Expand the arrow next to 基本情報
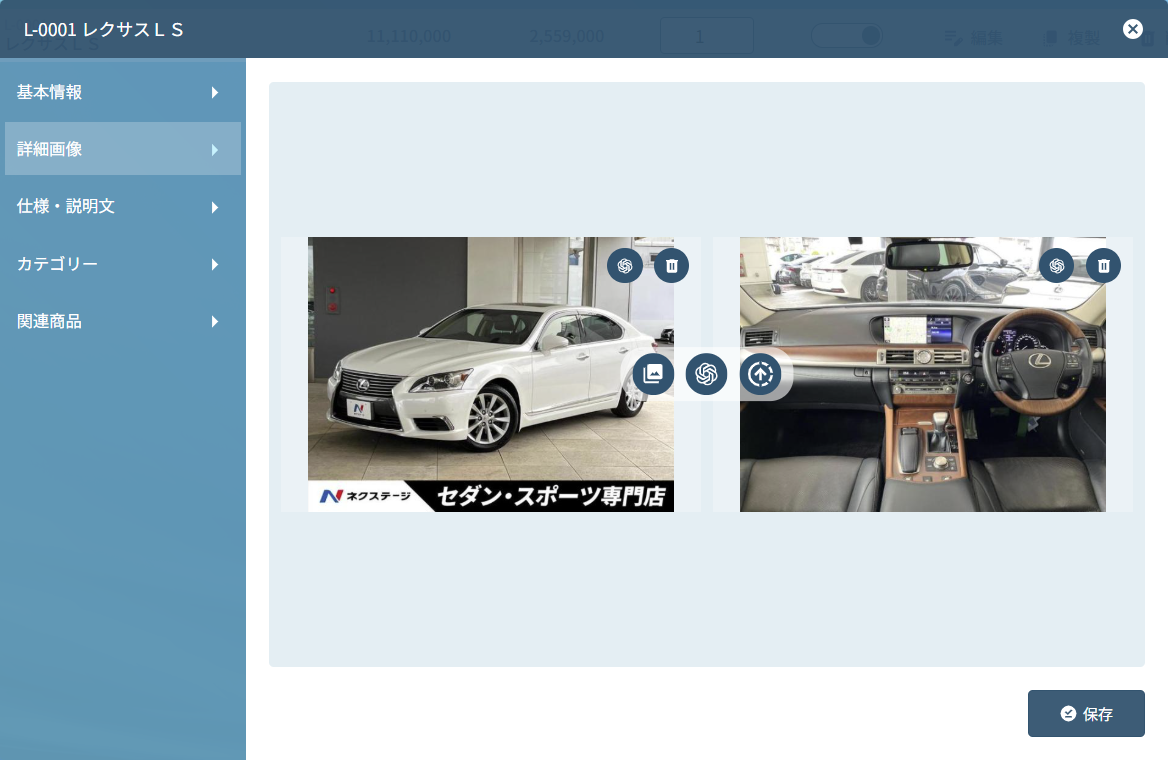 (215, 92)
